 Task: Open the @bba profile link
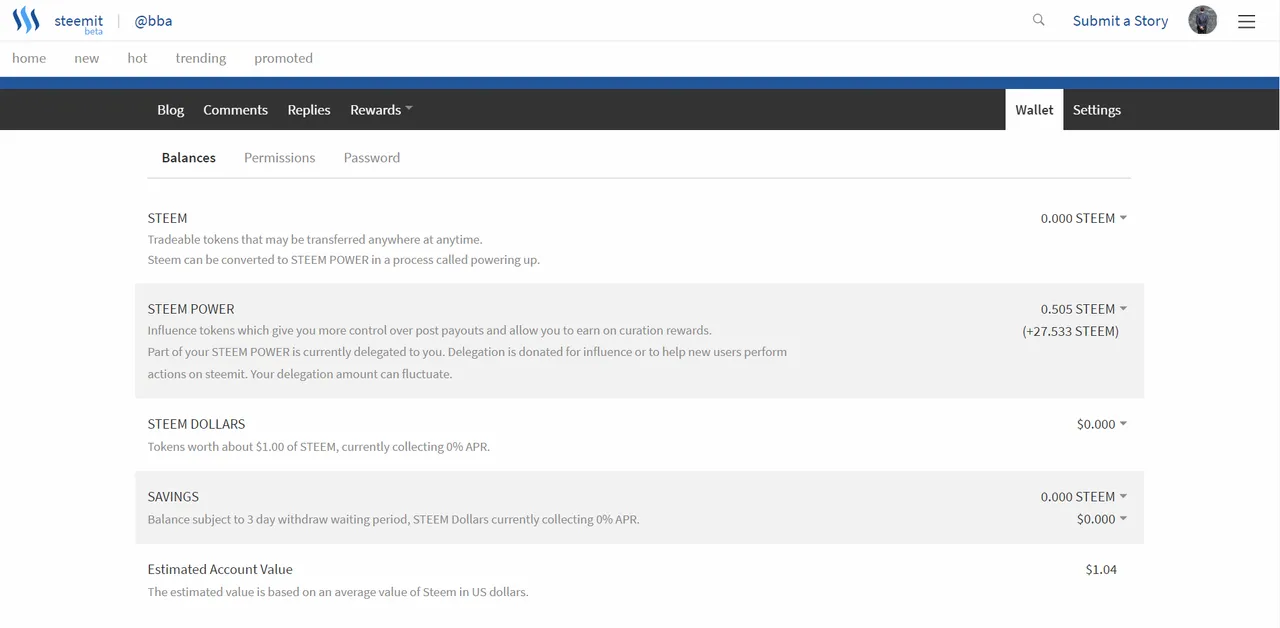click(153, 21)
